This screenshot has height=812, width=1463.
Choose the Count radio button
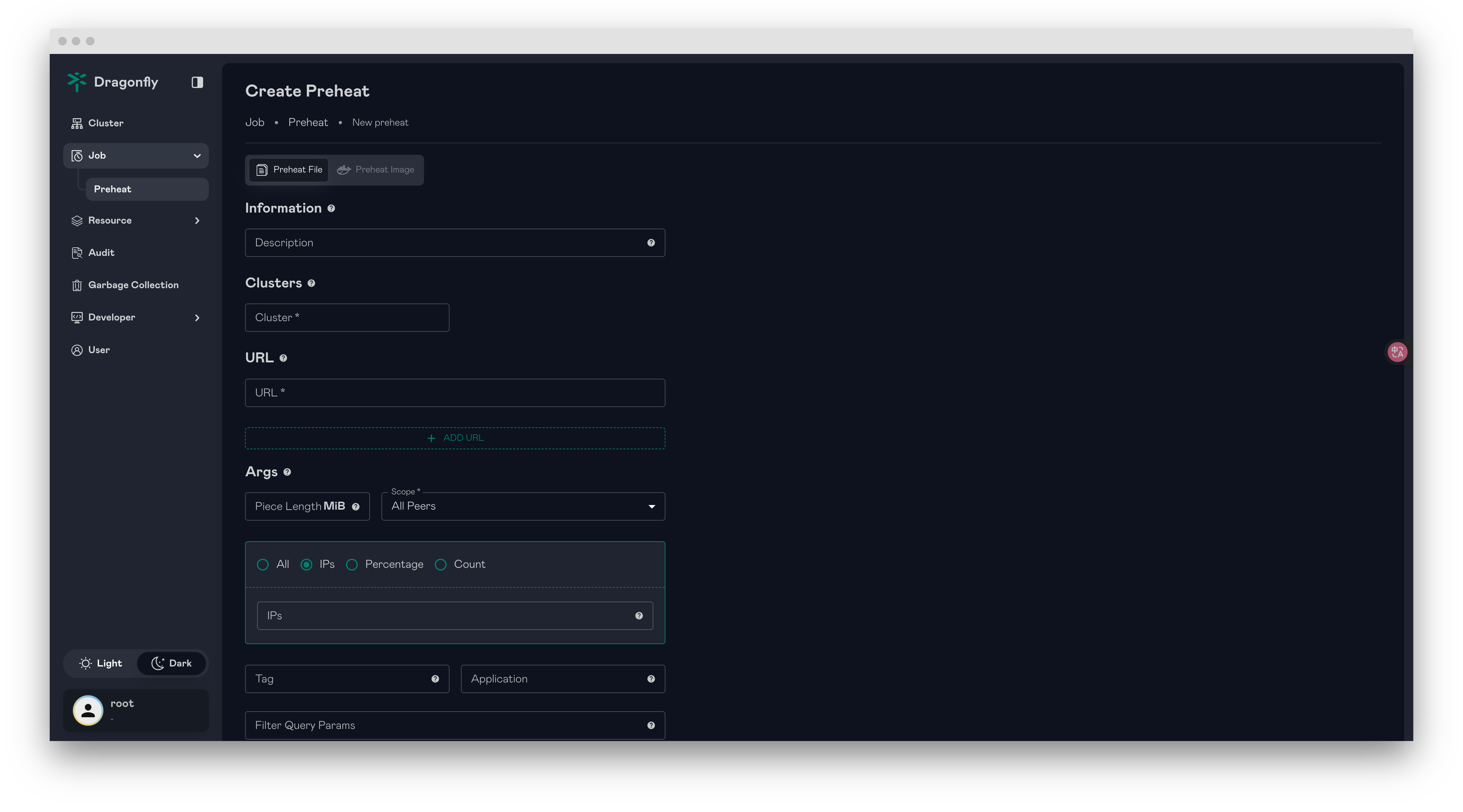[x=441, y=565]
